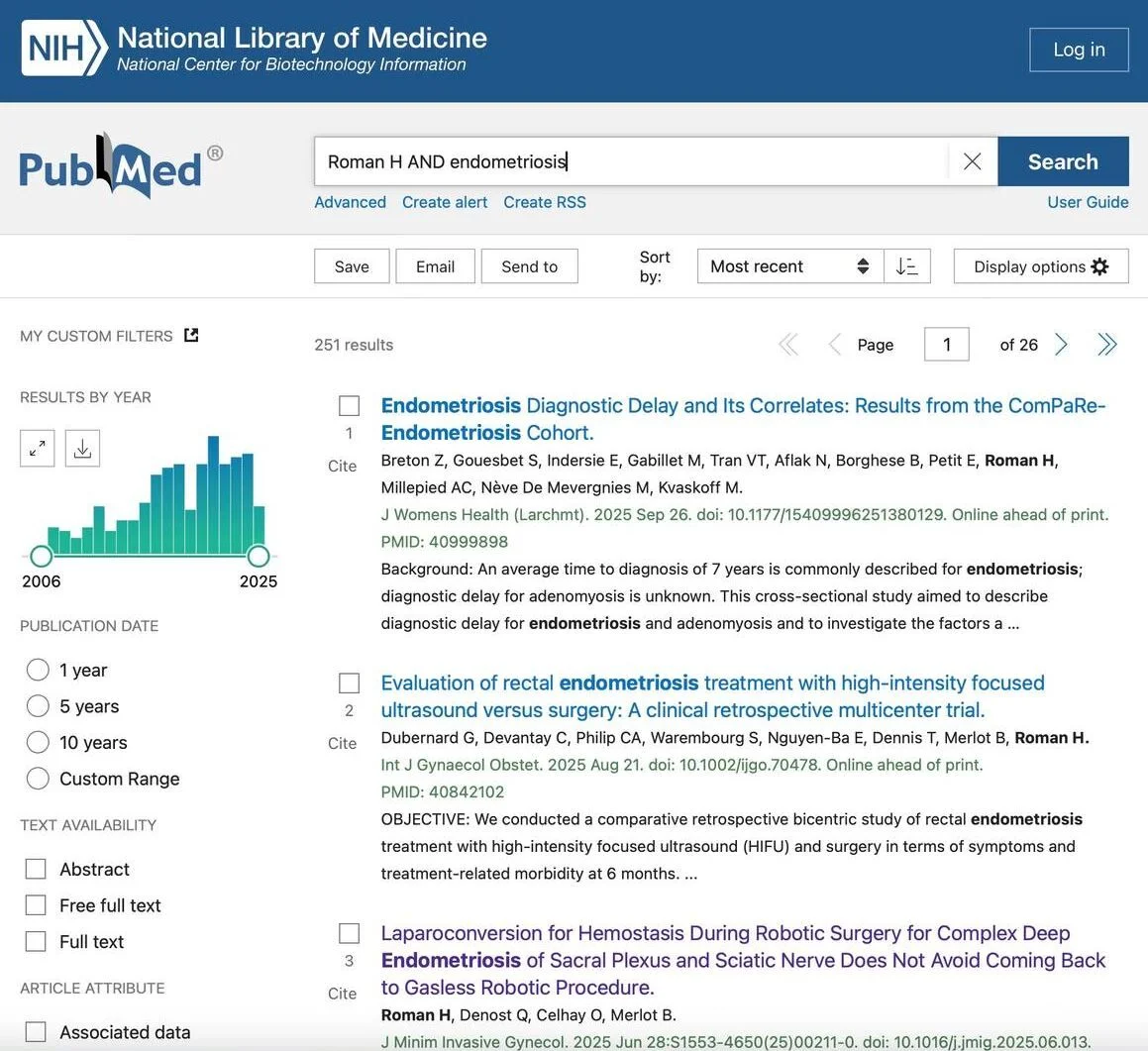
Task: Open the Advanced search link
Action: (350, 202)
